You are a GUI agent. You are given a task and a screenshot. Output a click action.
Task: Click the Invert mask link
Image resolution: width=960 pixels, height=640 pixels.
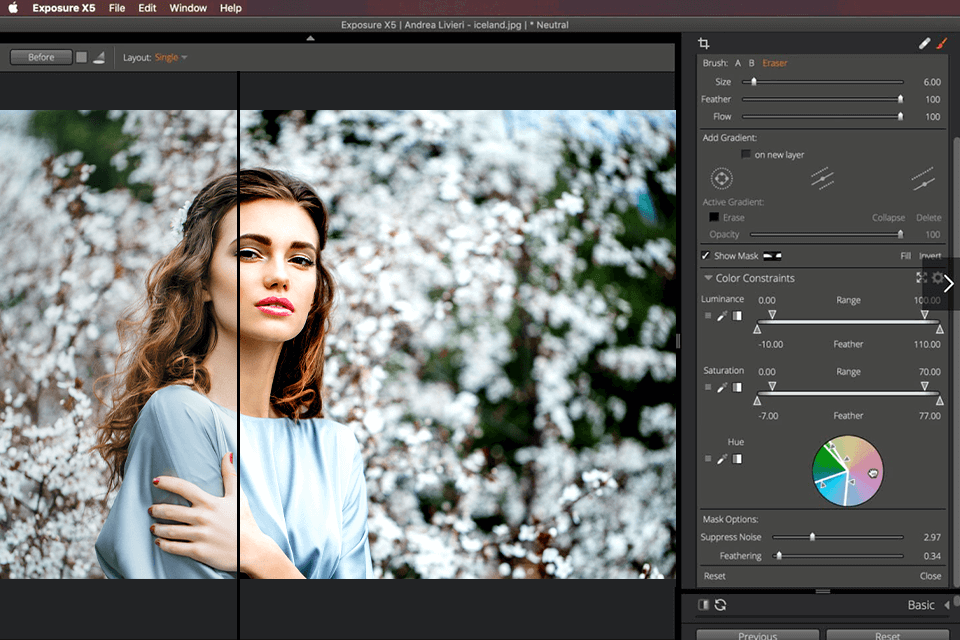(x=930, y=256)
